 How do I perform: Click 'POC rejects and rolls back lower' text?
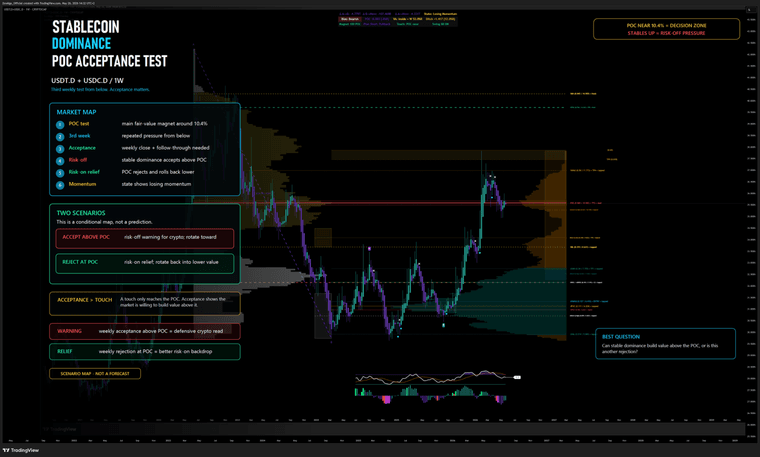coord(158,172)
